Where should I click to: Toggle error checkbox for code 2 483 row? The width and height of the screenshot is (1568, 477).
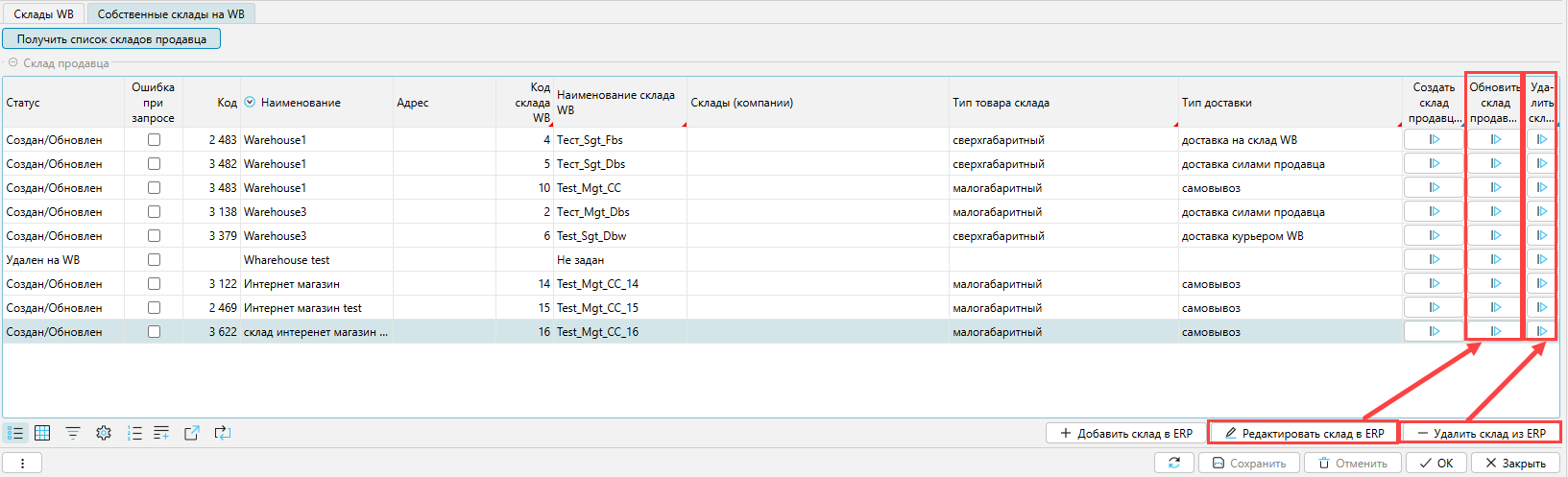pyautogui.click(x=154, y=139)
